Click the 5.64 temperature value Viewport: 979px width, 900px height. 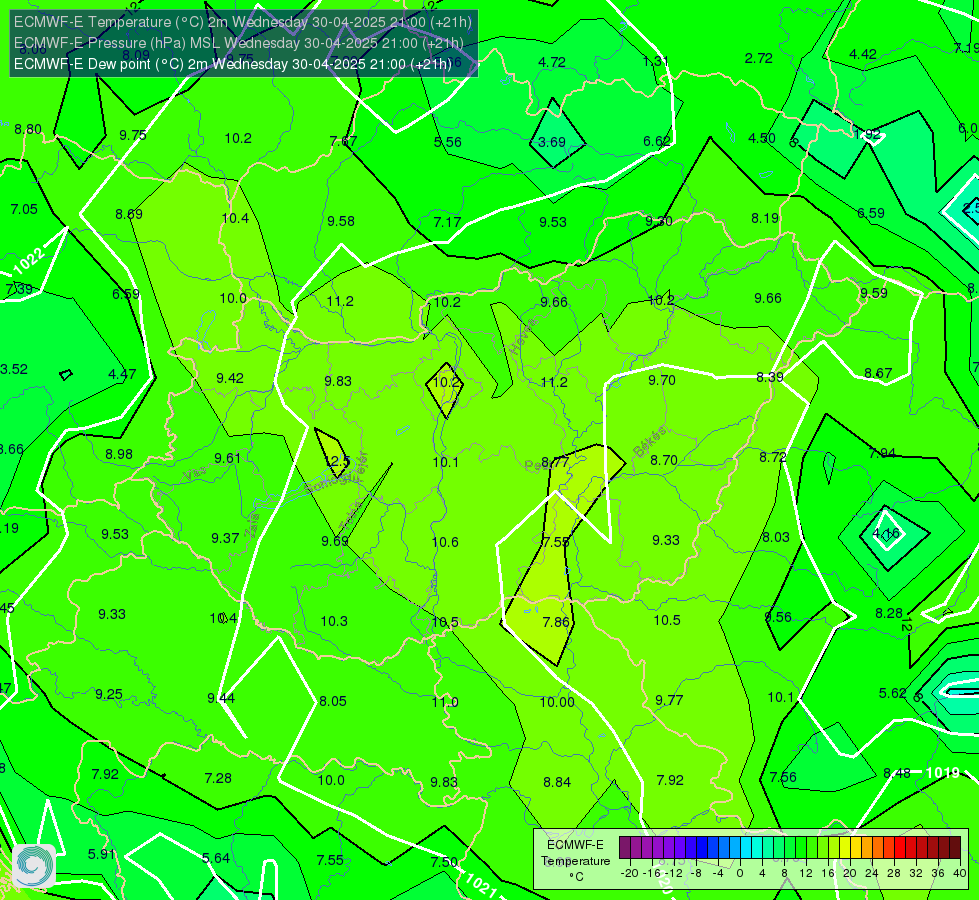point(216,859)
